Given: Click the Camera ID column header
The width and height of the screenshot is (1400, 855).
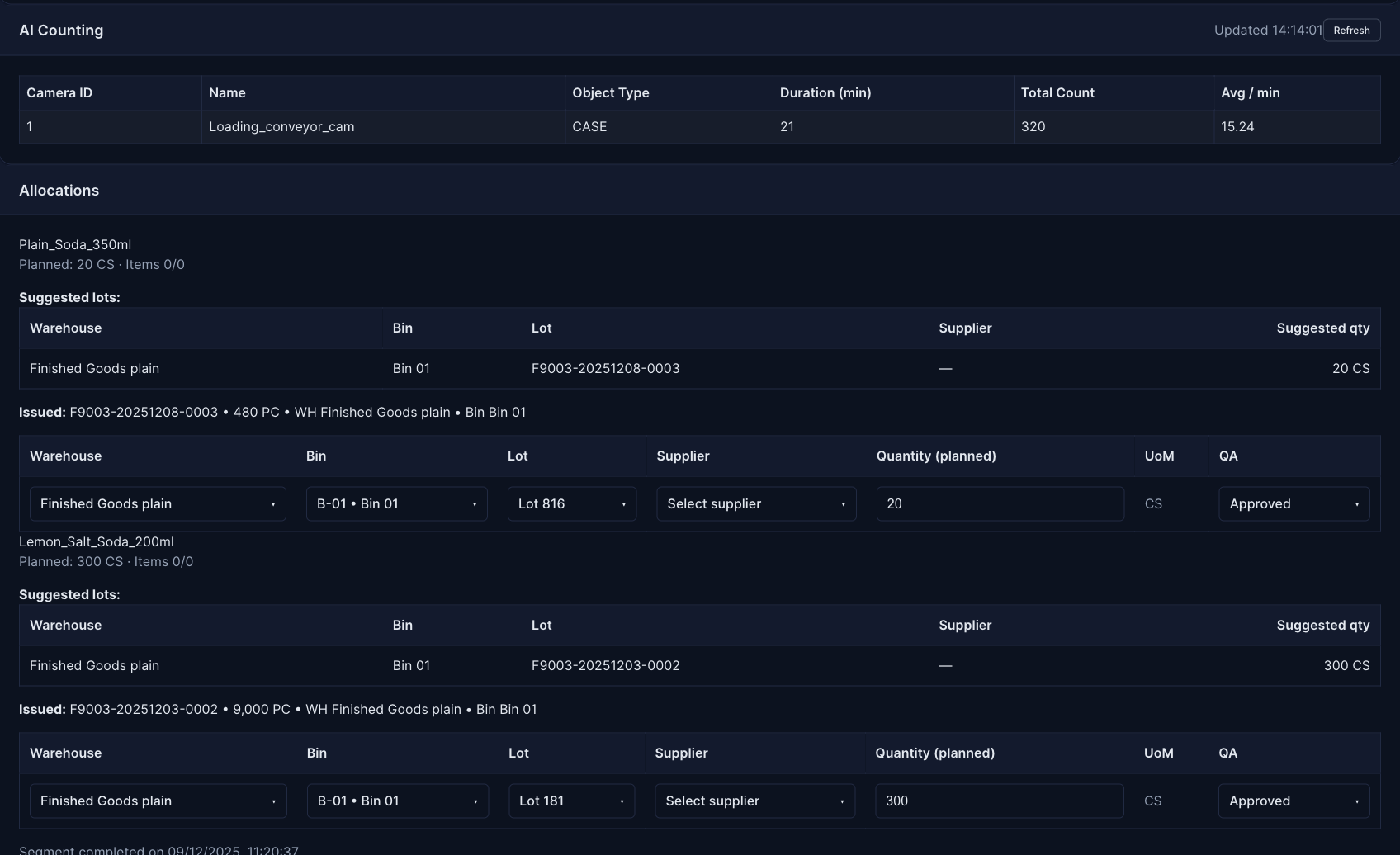Looking at the screenshot, I should coord(59,93).
